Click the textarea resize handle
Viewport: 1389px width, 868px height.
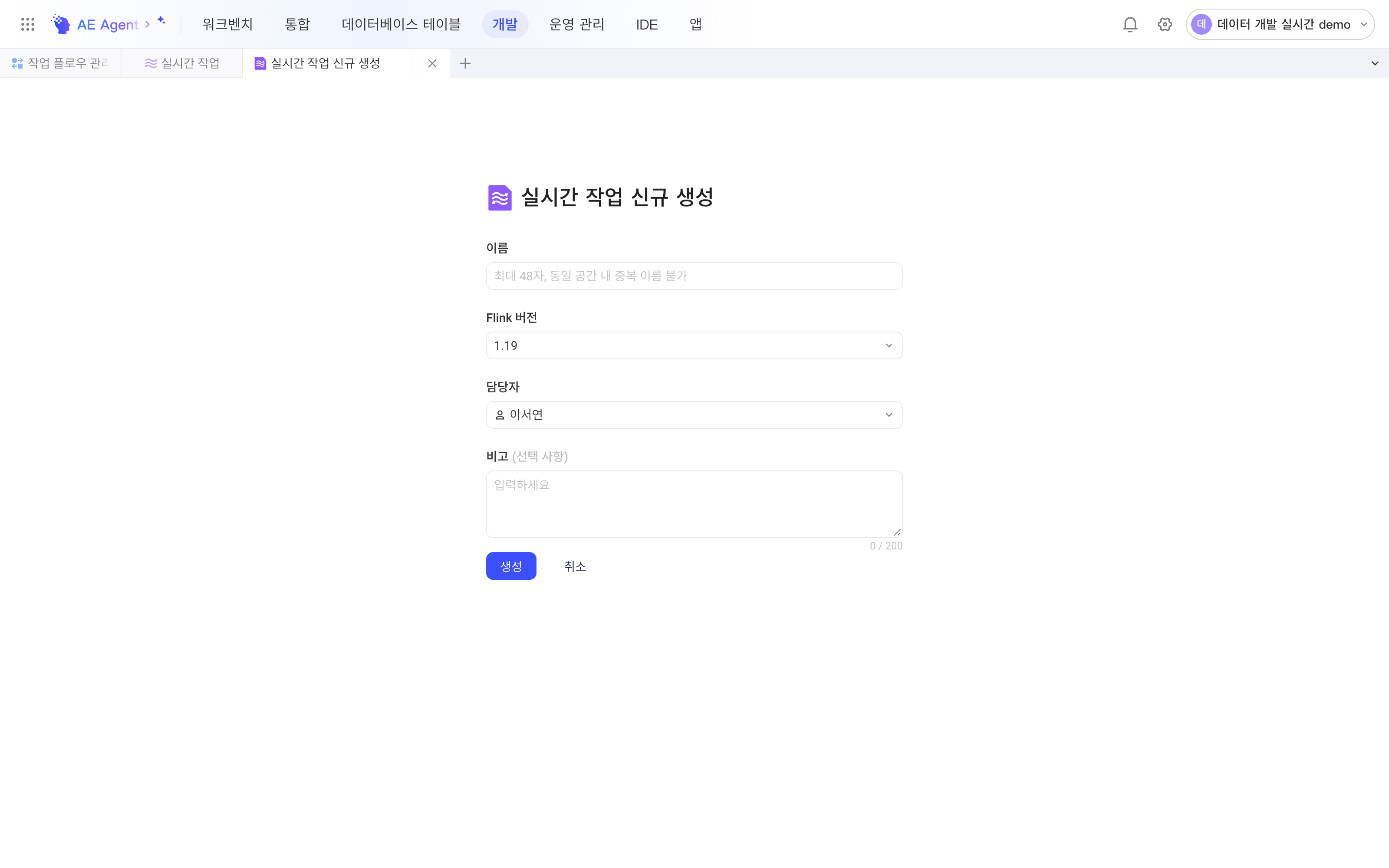tap(897, 532)
